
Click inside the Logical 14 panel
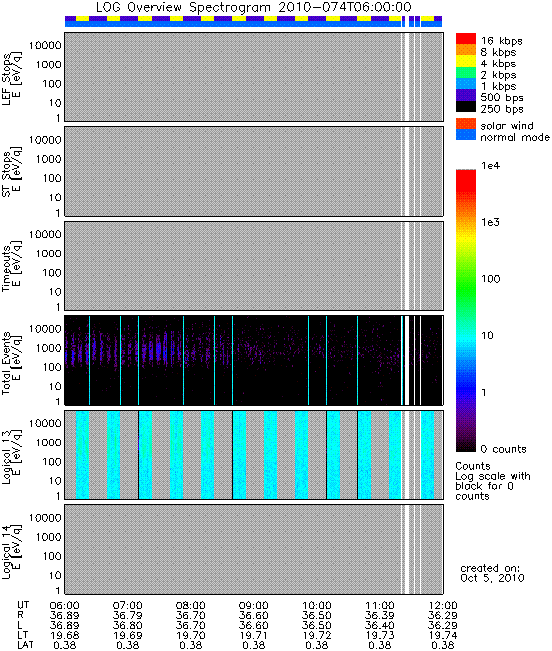point(254,549)
